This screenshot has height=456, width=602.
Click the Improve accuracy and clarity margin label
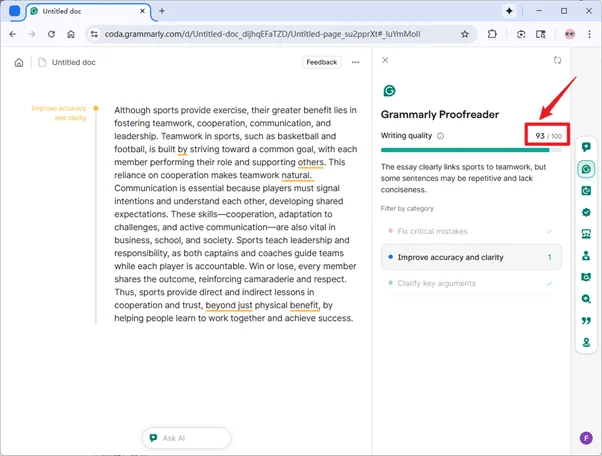(59, 113)
